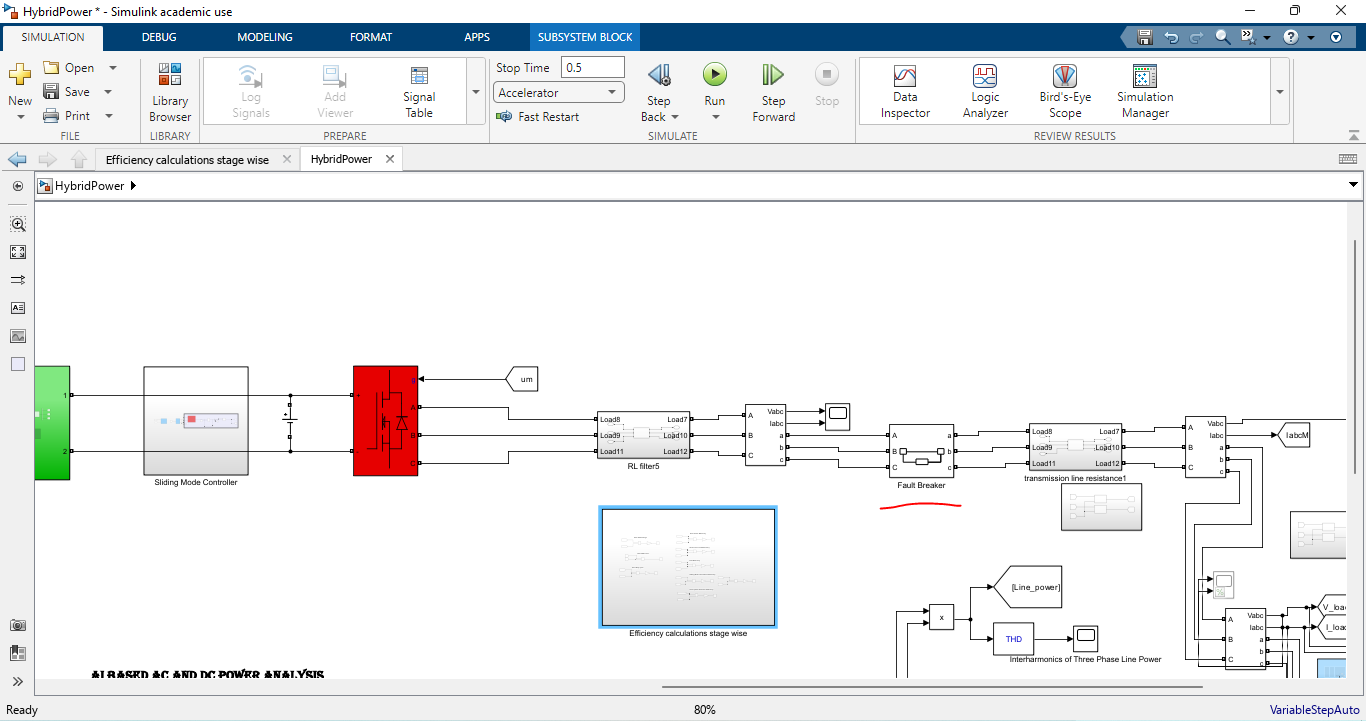
Task: Open the Data Inspector
Action: coord(905,92)
